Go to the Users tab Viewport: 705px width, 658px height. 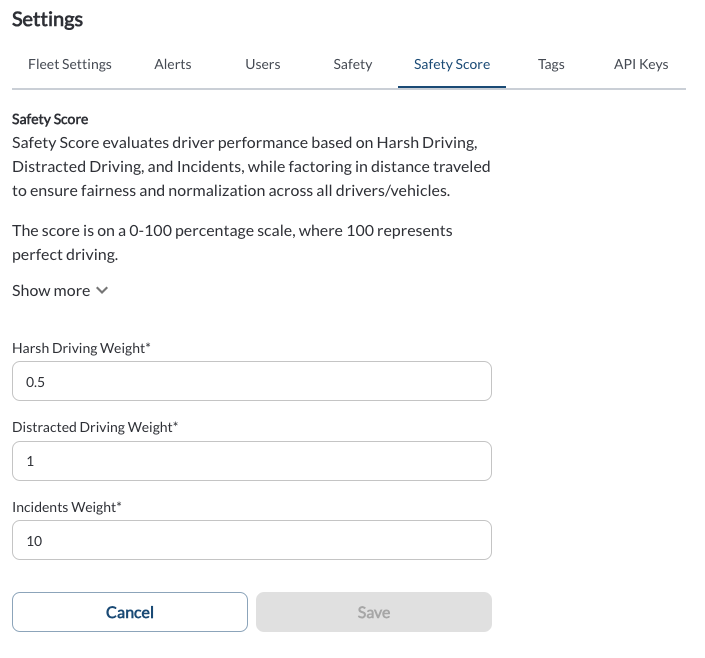pyautogui.click(x=262, y=64)
